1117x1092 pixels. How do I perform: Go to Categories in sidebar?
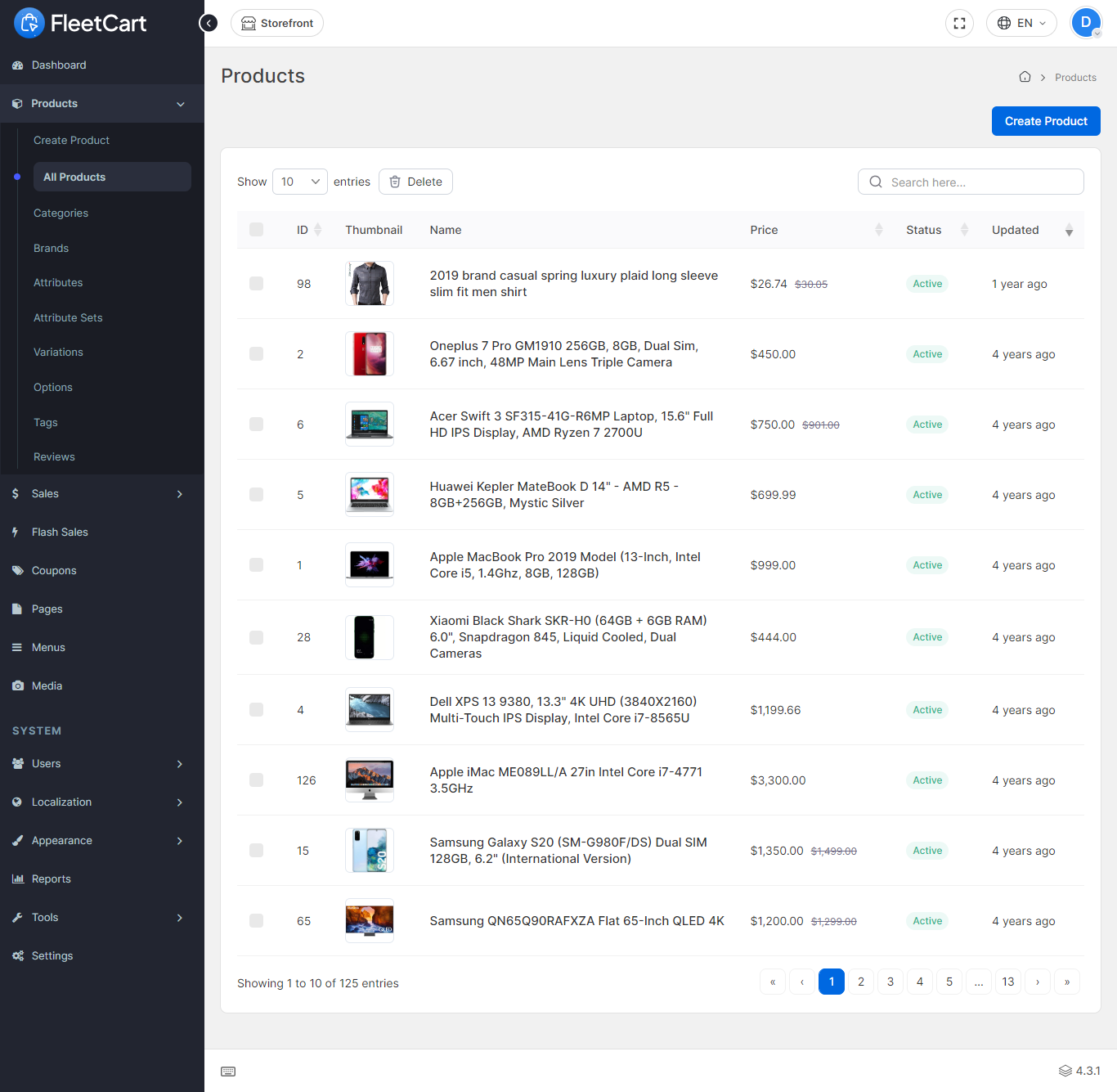61,213
